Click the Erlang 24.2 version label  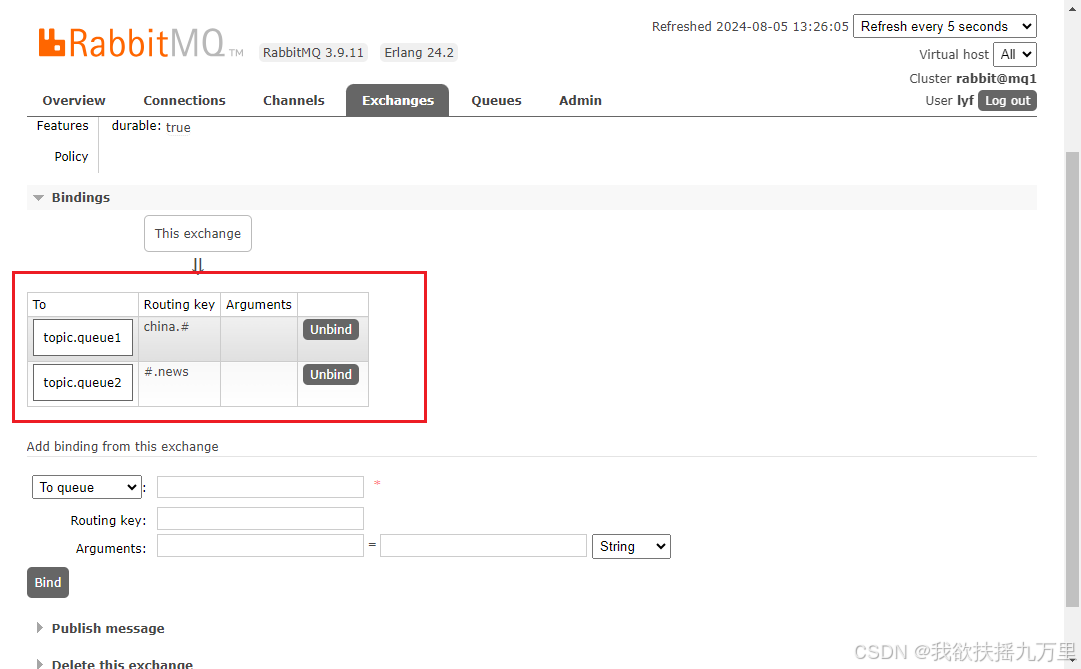point(419,52)
